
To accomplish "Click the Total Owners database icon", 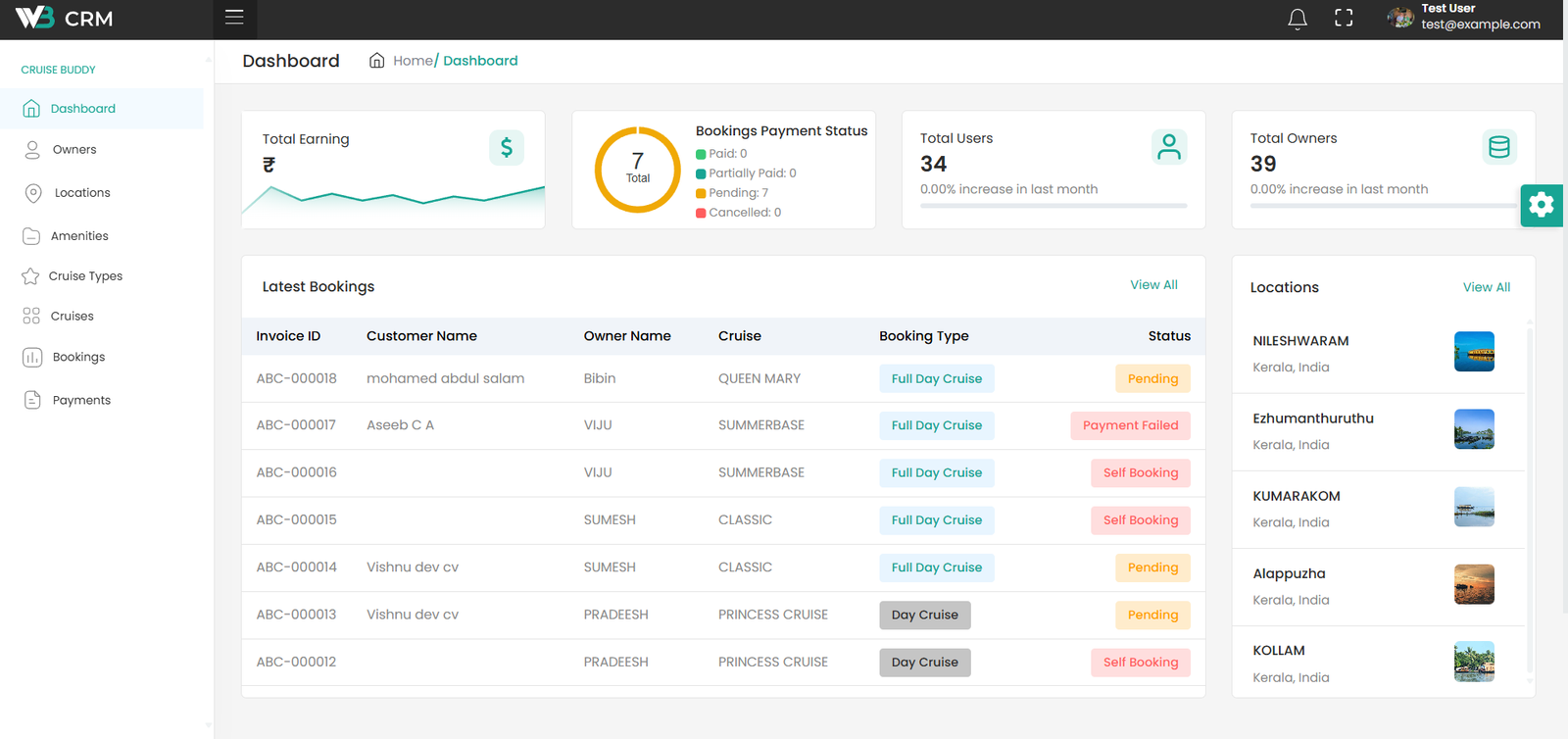I will point(1499,147).
